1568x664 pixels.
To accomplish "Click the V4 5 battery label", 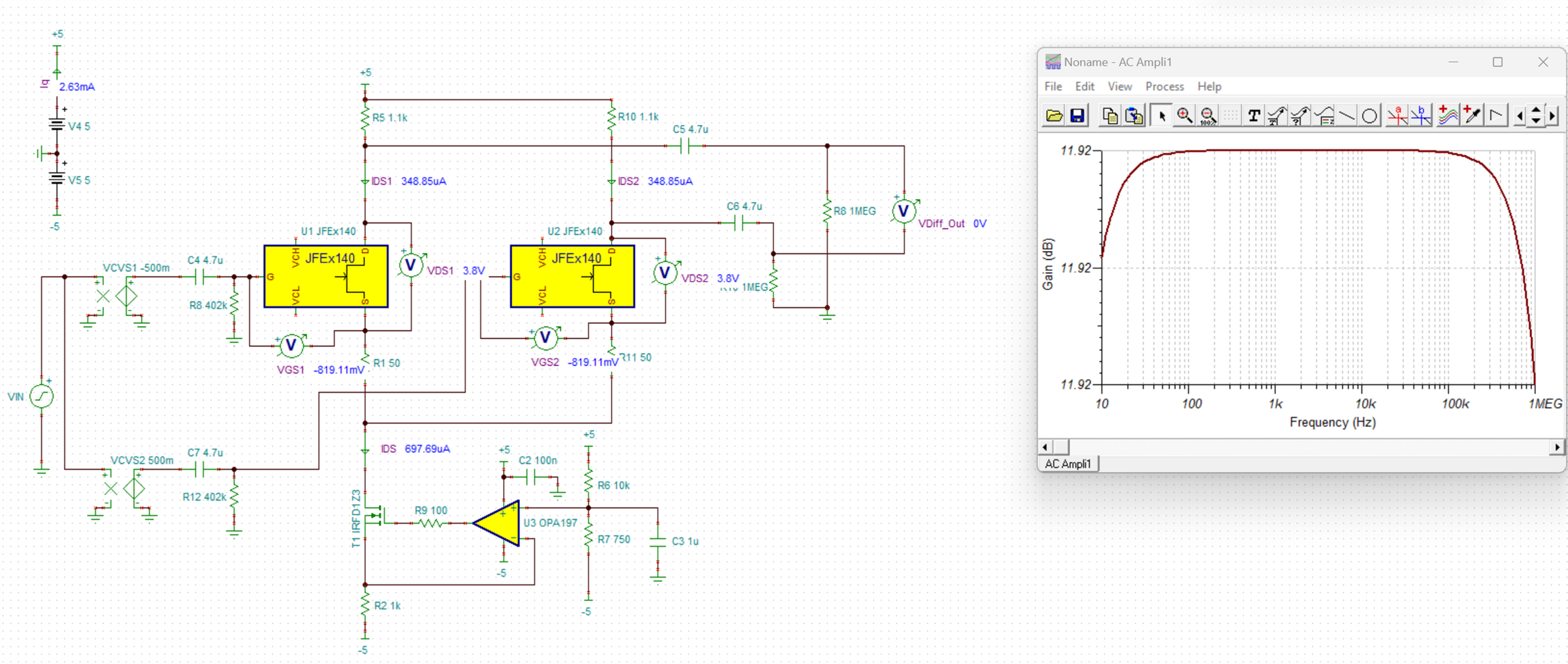I will pos(79,126).
